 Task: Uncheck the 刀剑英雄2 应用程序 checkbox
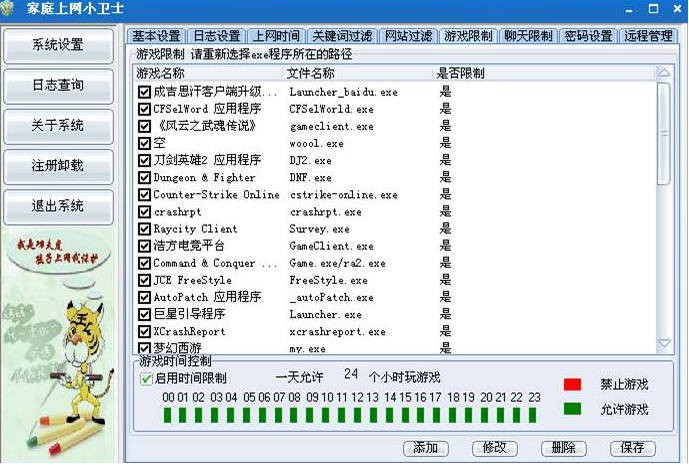click(x=144, y=160)
